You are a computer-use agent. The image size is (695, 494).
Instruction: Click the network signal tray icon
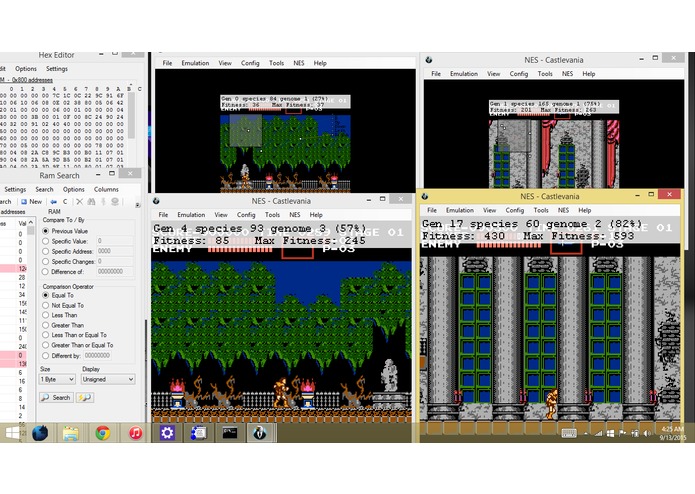(598, 433)
